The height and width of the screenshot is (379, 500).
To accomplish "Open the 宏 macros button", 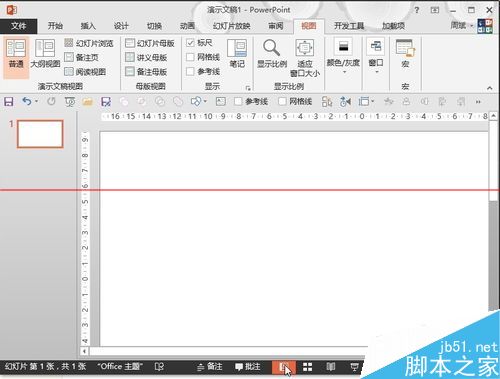I will pyautogui.click(x=405, y=53).
